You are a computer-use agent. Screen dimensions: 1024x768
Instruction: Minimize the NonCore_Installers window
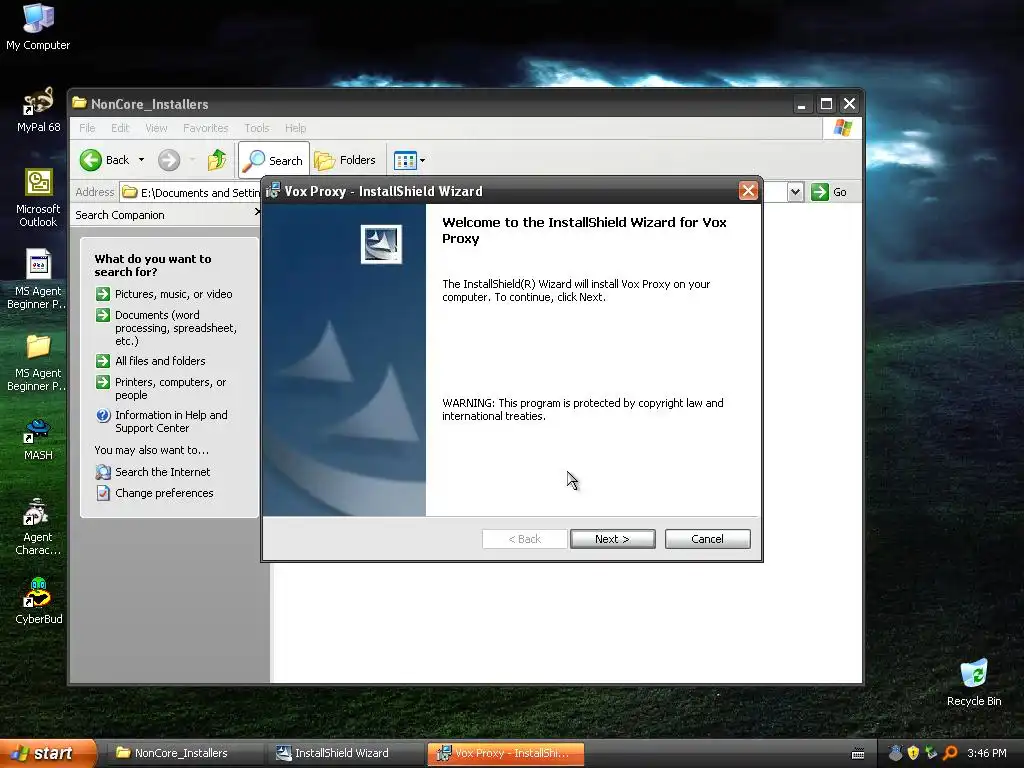tap(801, 104)
